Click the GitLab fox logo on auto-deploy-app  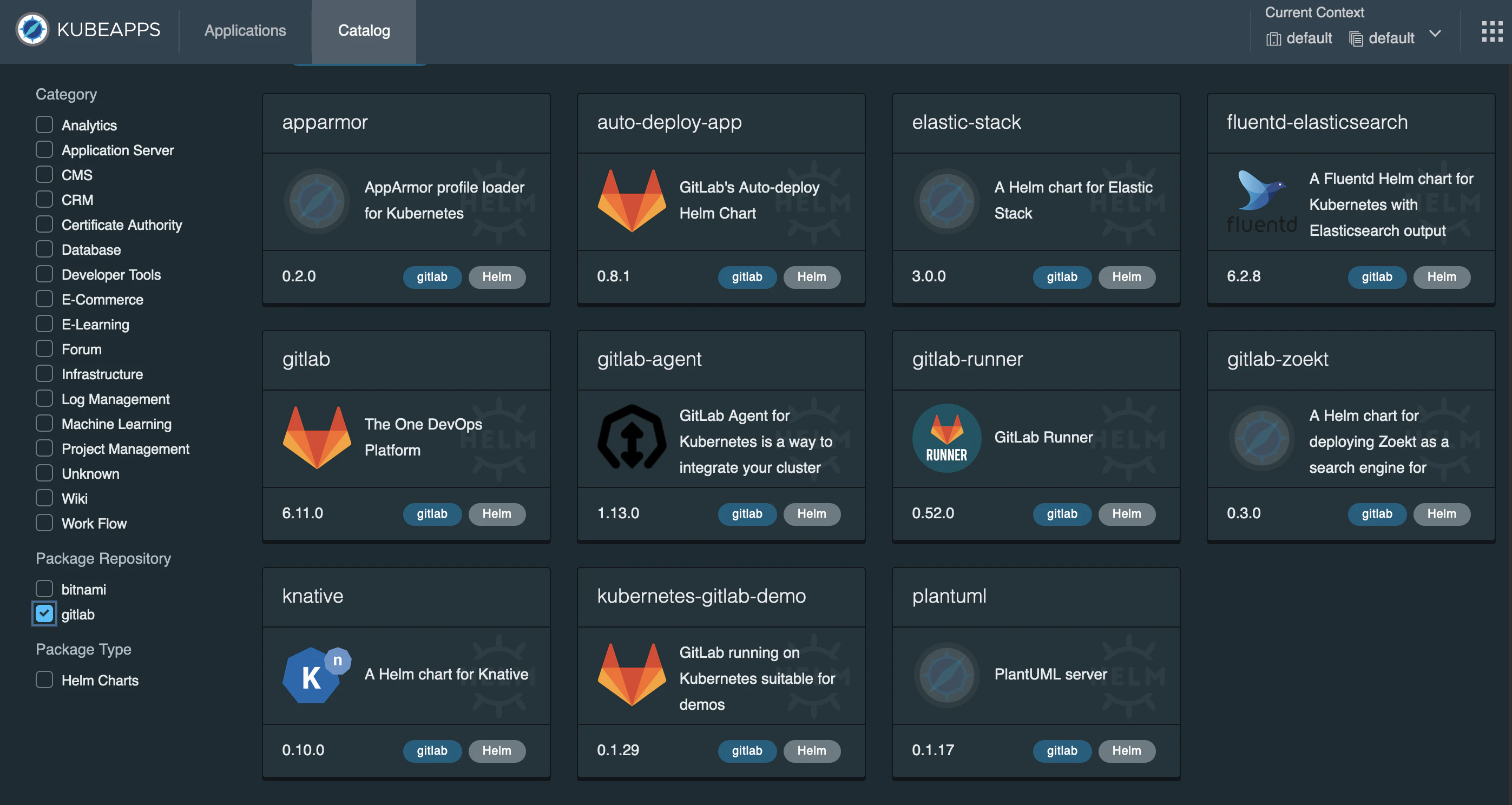(632, 201)
